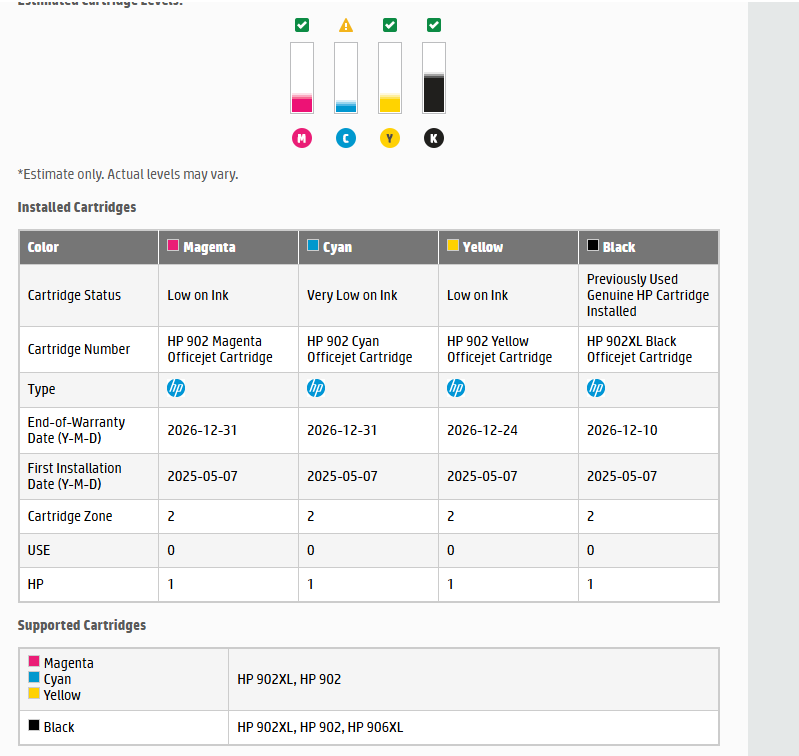Viewport: 799px width, 756px height.
Task: Click the black K circle icon
Action: click(434, 138)
